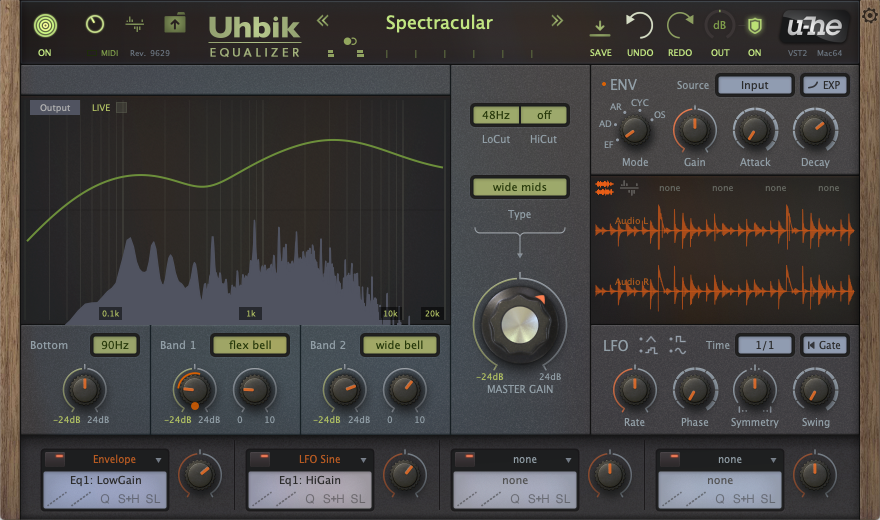Click the ENV section title
Image resolution: width=880 pixels, height=520 pixels.
click(x=623, y=85)
